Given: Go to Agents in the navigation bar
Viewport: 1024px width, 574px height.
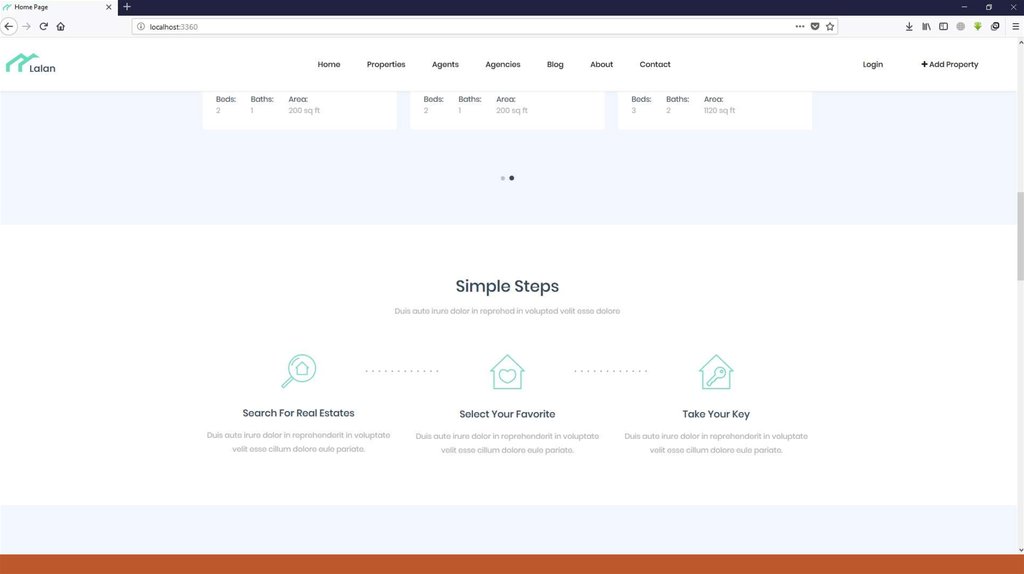Looking at the screenshot, I should (x=445, y=64).
